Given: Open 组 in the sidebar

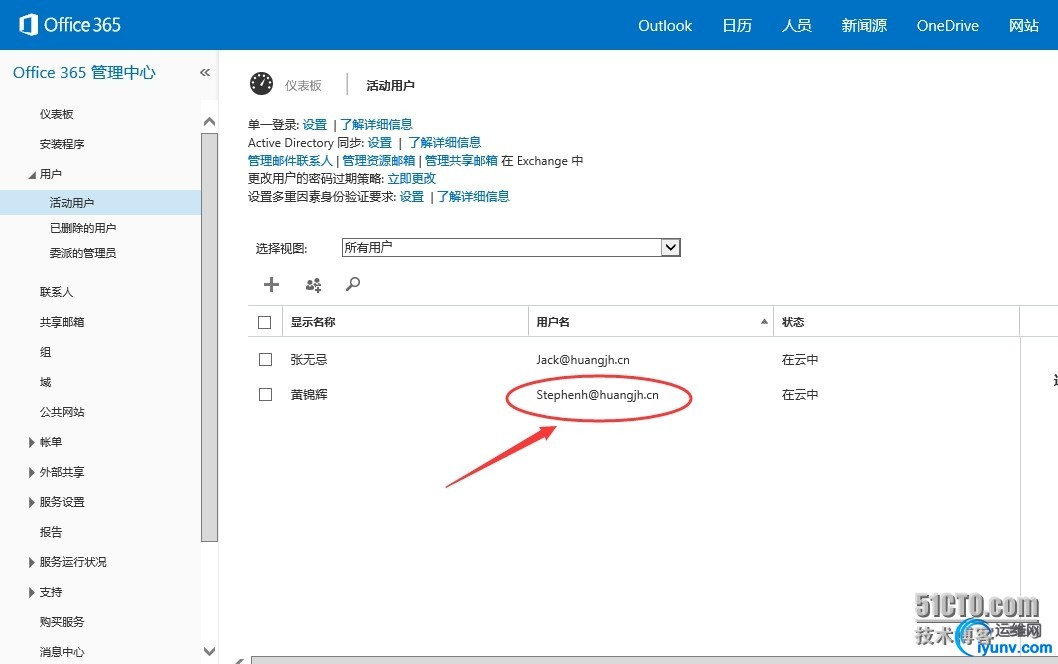Looking at the screenshot, I should point(45,352).
